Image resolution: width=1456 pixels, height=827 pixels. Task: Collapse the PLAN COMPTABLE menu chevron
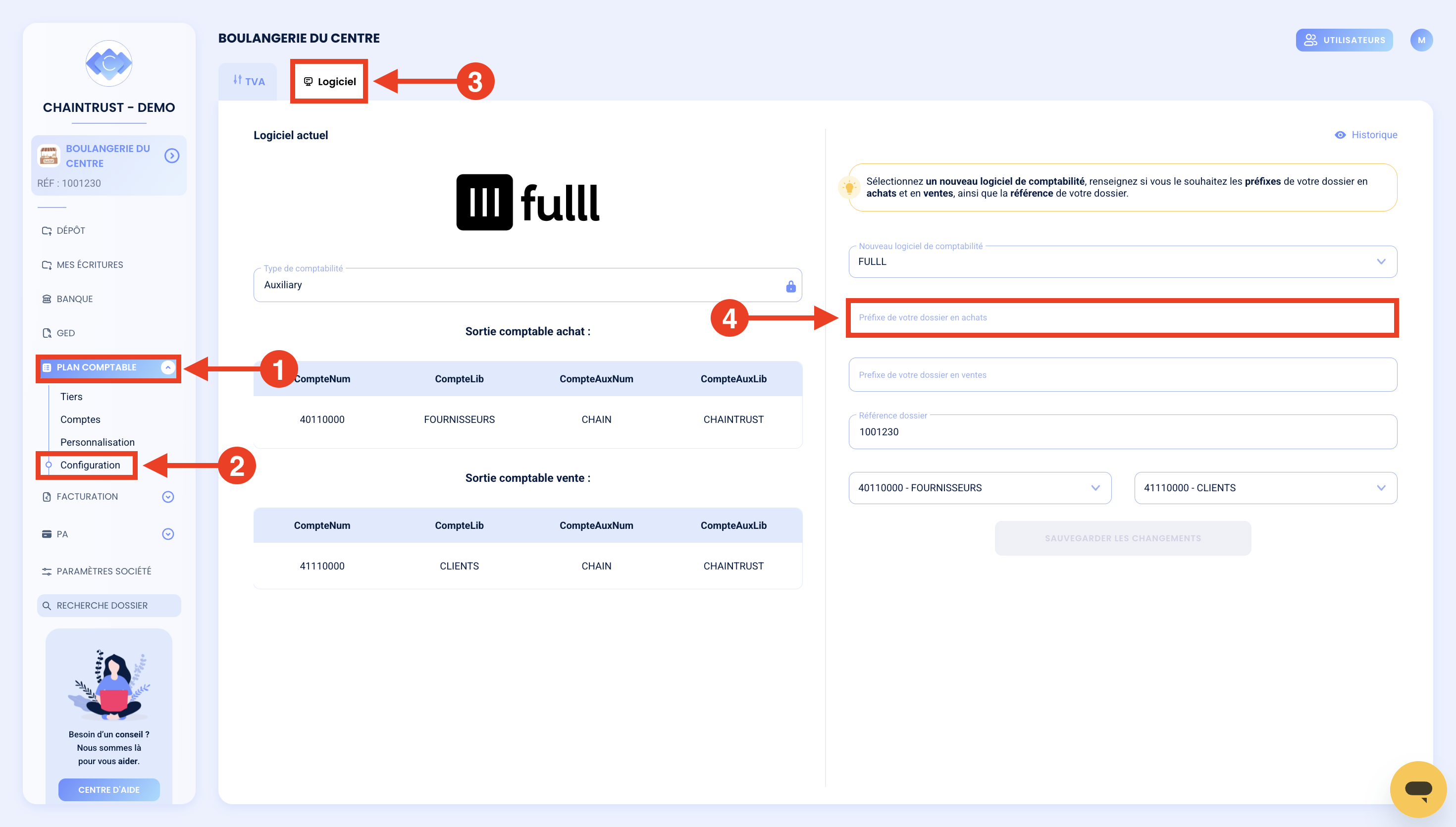[x=167, y=367]
